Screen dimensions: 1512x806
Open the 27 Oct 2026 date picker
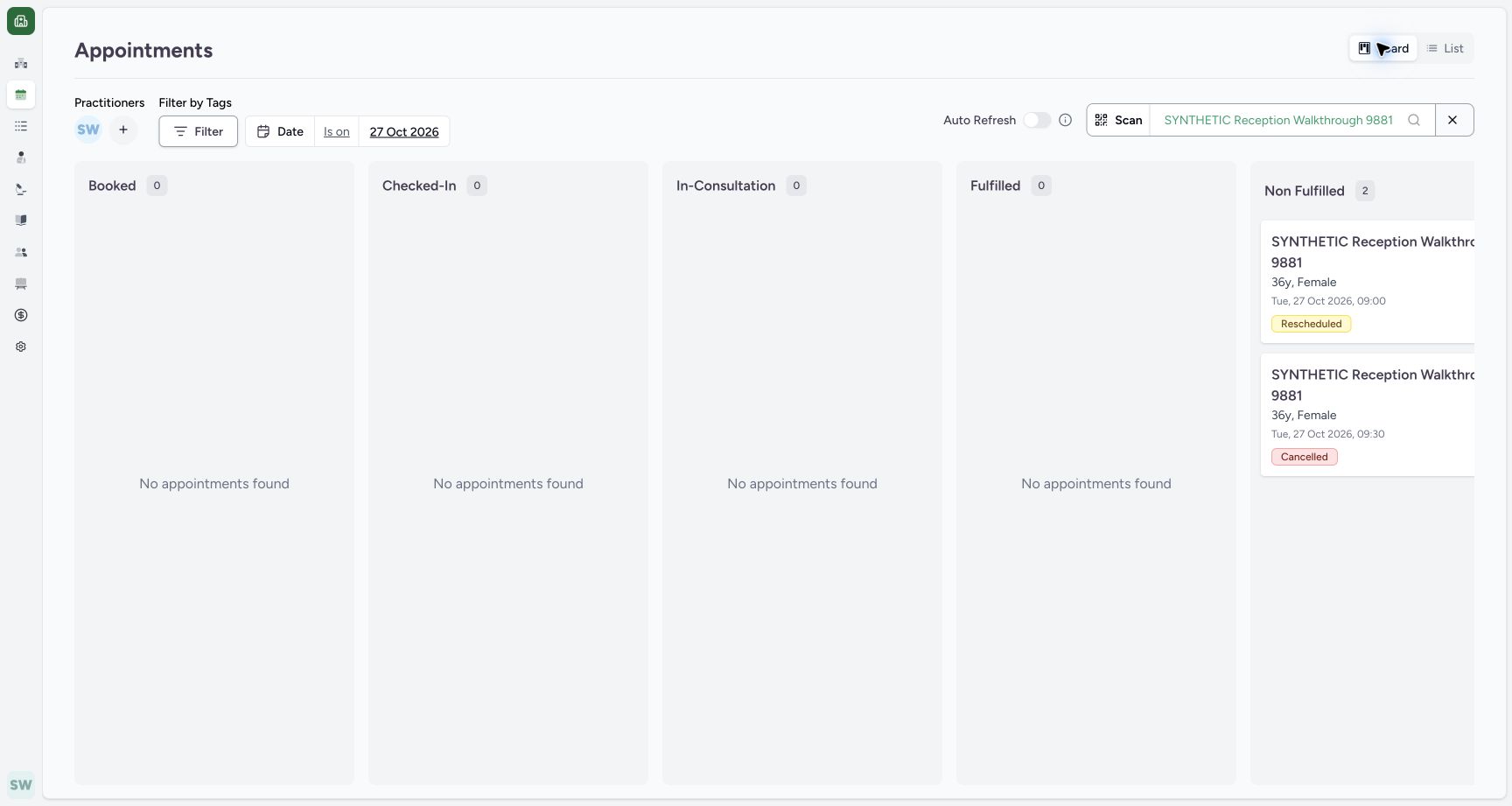click(x=404, y=131)
